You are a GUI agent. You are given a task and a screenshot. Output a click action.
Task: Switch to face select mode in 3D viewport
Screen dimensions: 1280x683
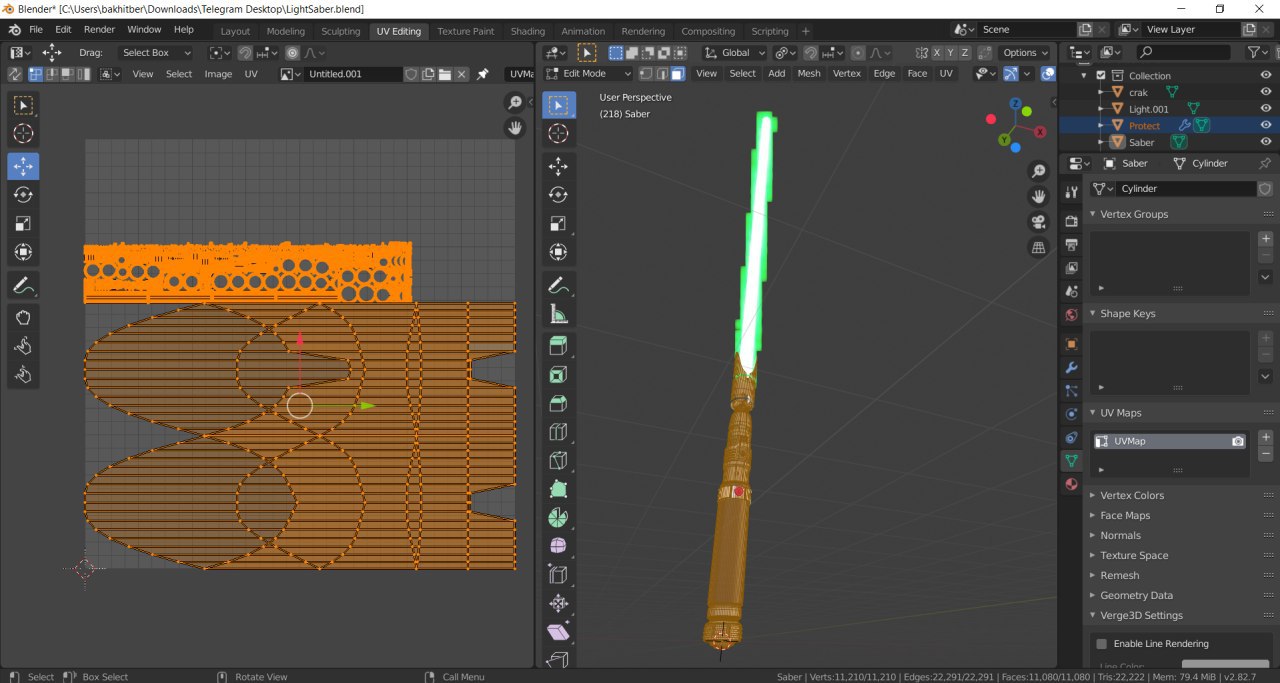click(x=677, y=73)
